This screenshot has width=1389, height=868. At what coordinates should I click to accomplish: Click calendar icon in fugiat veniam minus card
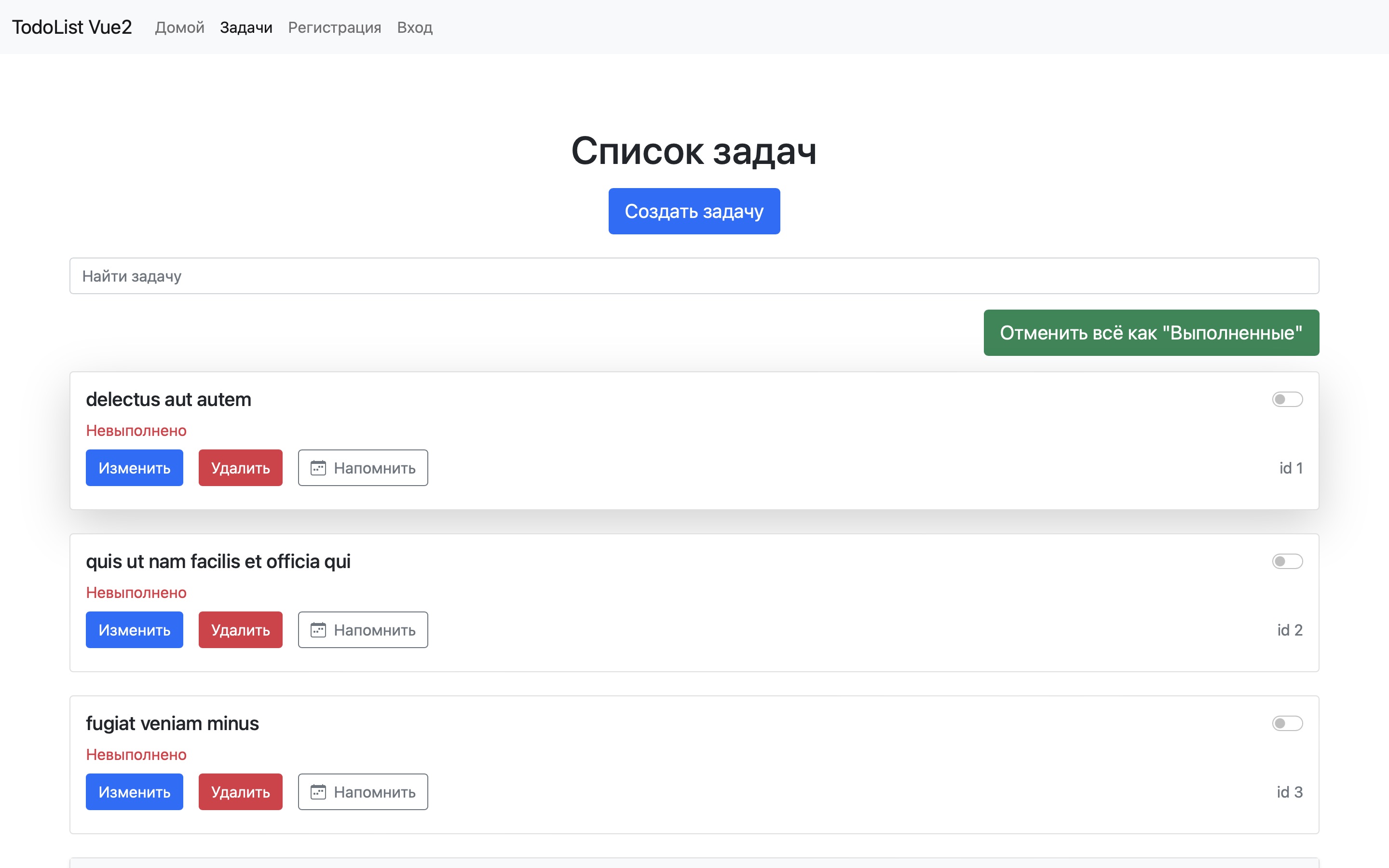[x=318, y=792]
